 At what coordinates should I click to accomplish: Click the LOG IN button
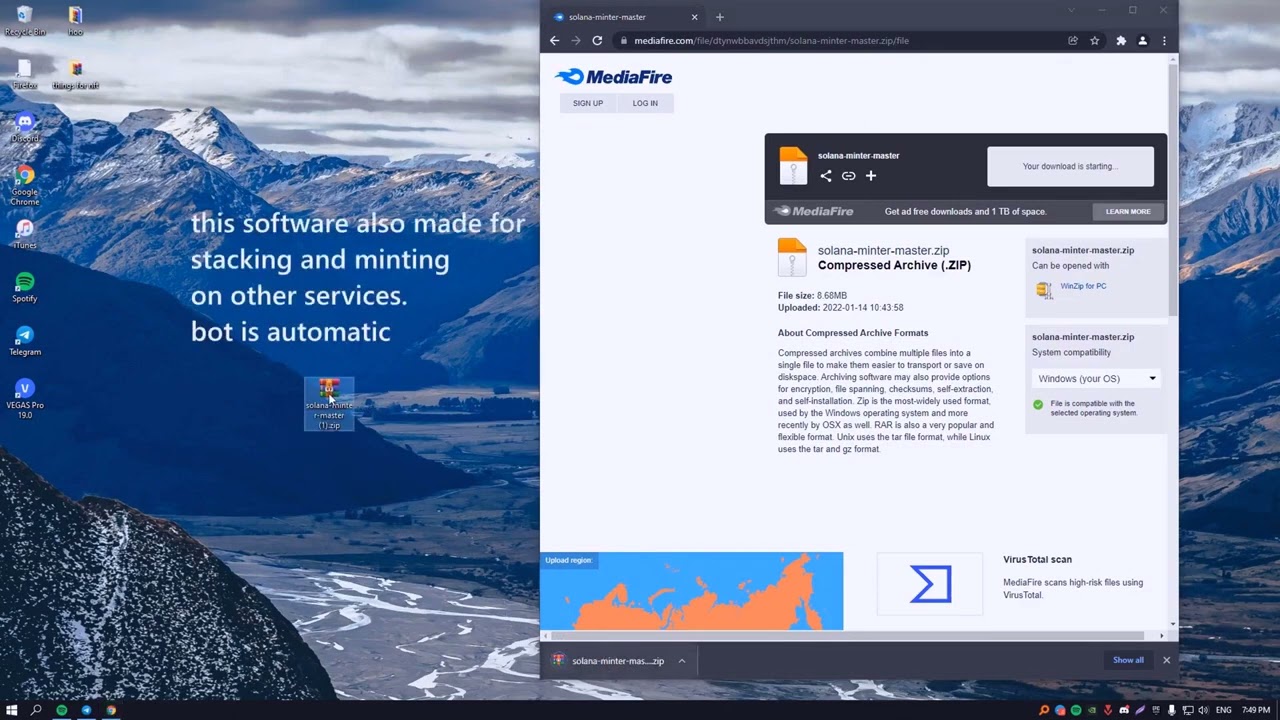pos(645,103)
